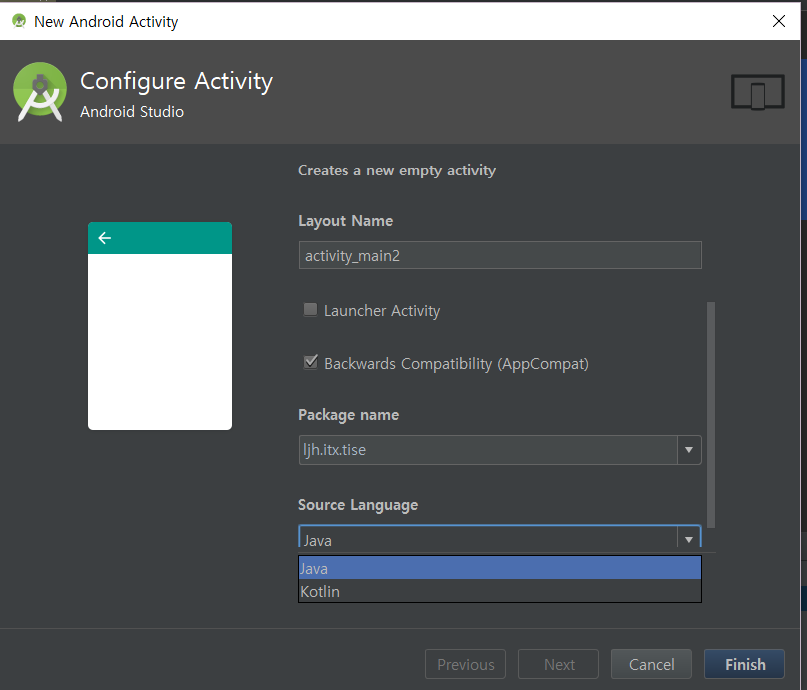Select Java from the language list
Image resolution: width=807 pixels, height=690 pixels.
pos(500,568)
